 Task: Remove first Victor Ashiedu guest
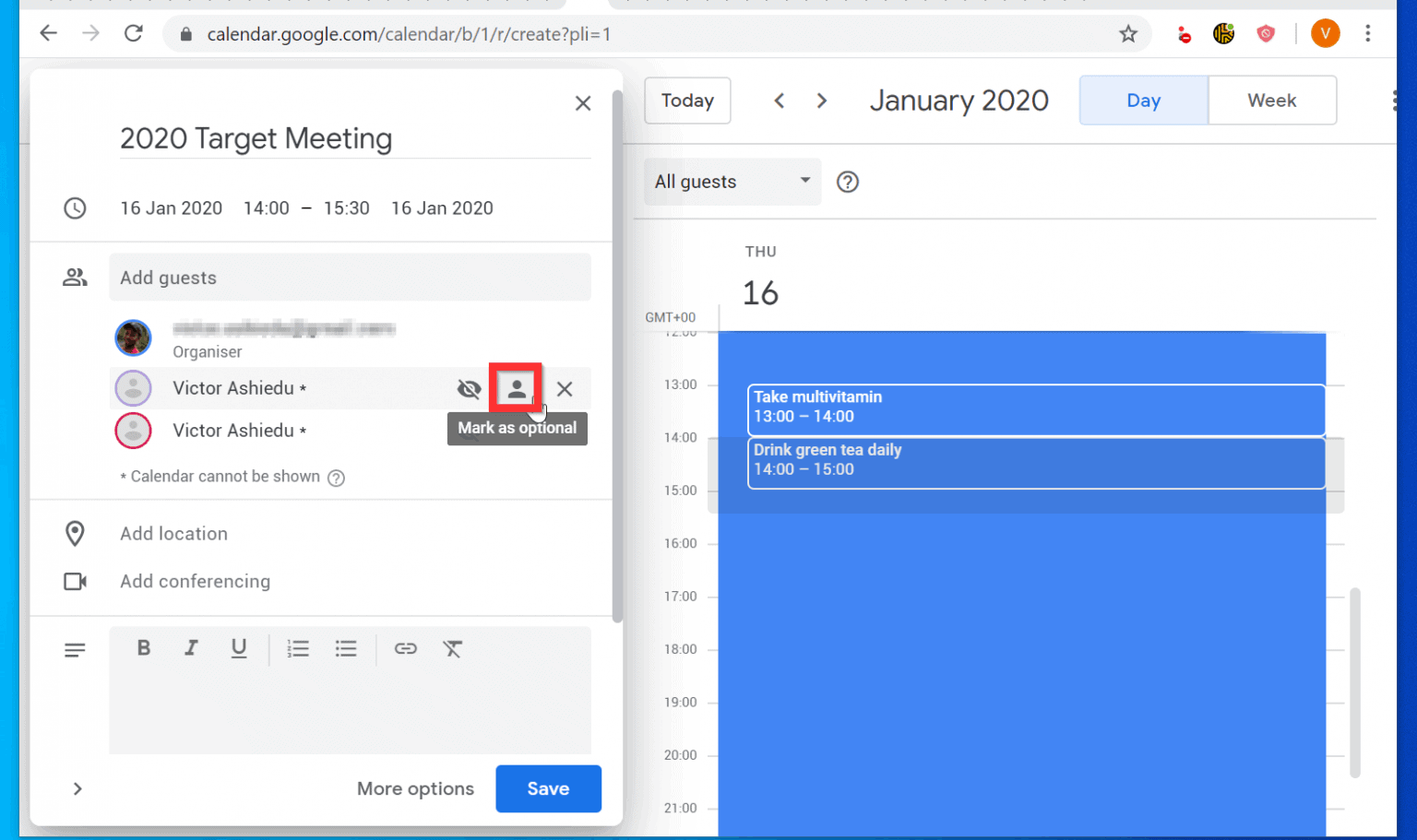(565, 389)
